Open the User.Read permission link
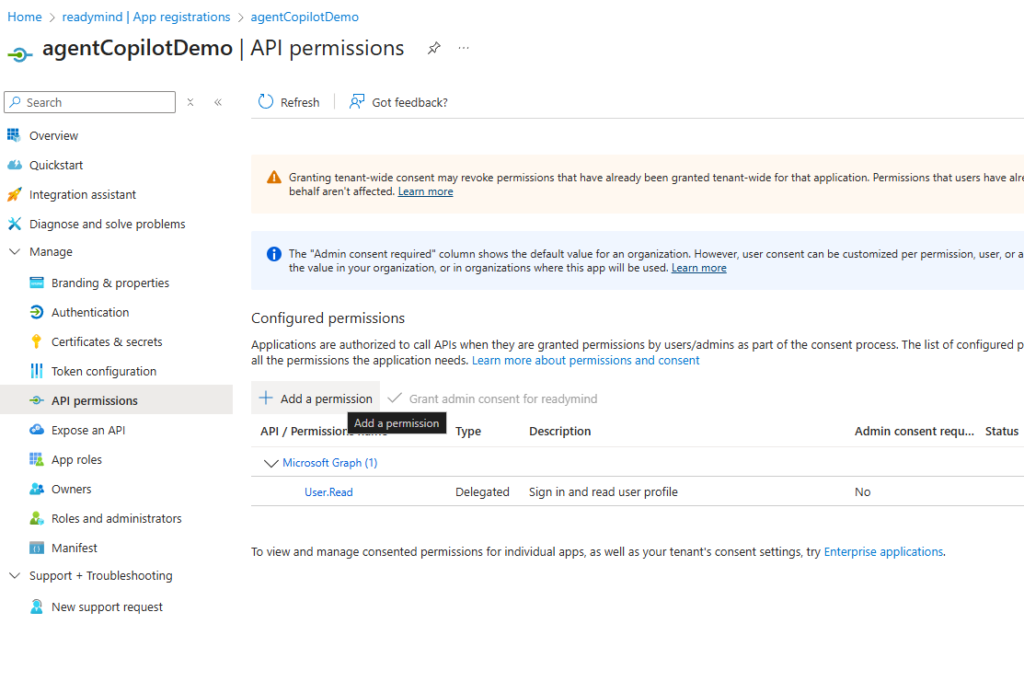This screenshot has width=1024, height=693. 328,492
